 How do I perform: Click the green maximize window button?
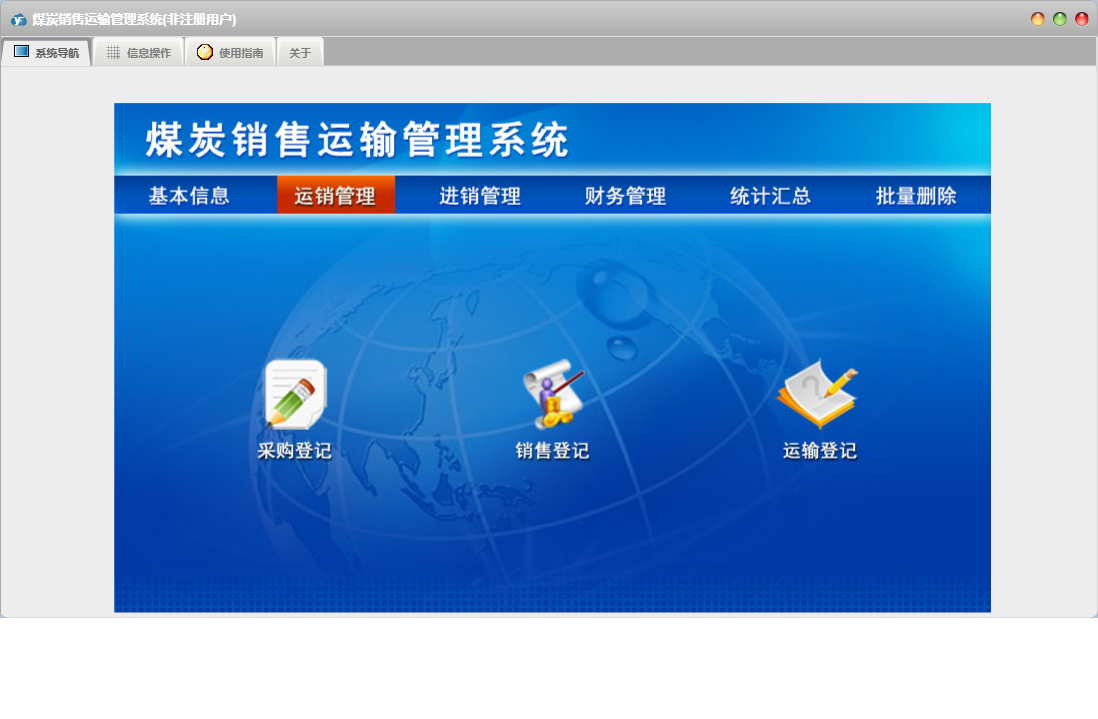[x=1059, y=19]
